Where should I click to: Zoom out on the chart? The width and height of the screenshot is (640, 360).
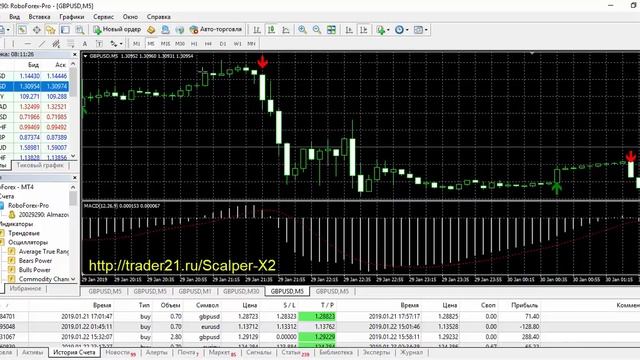[317, 30]
